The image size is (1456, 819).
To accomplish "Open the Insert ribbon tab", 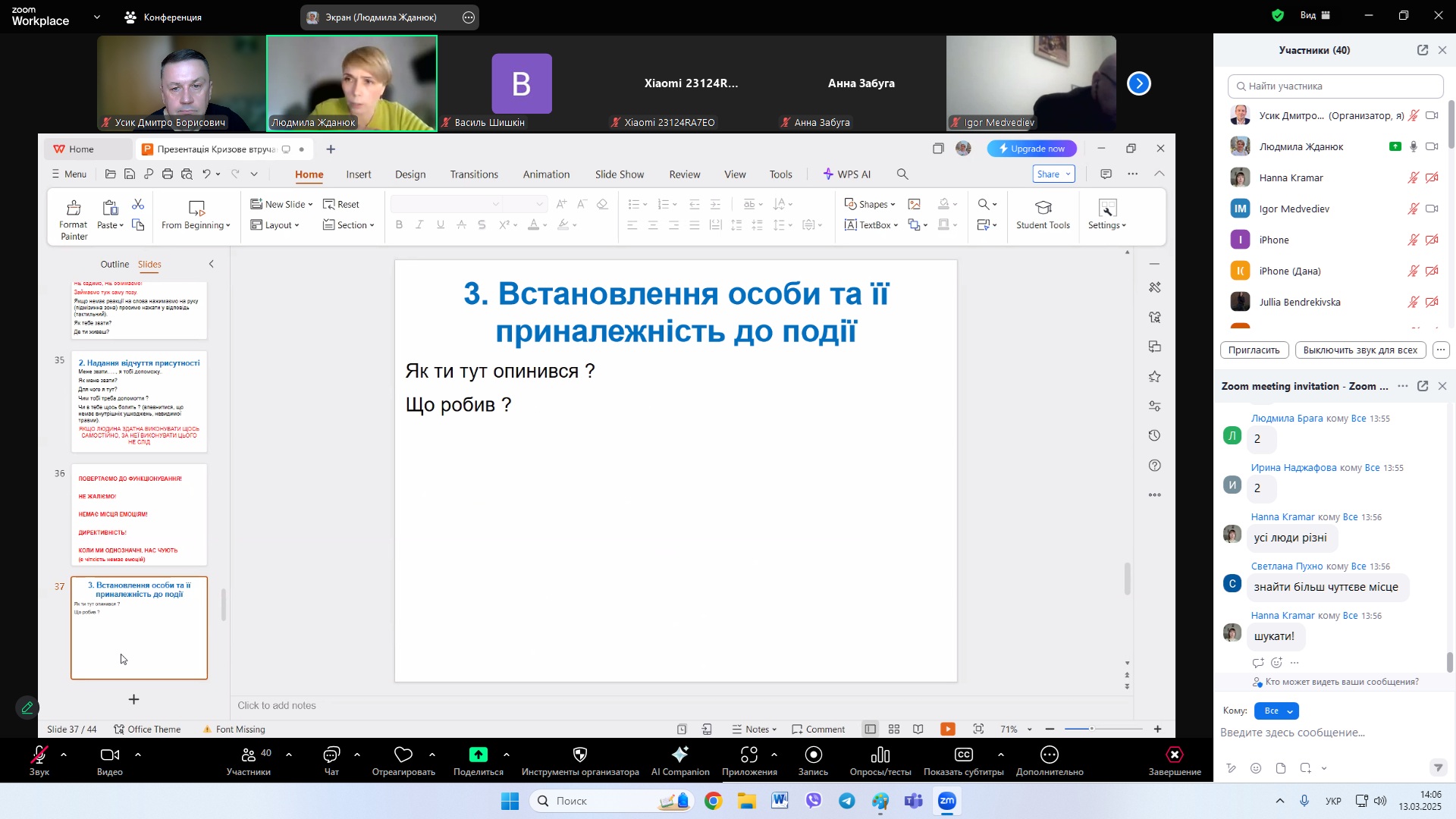I will pyautogui.click(x=359, y=174).
